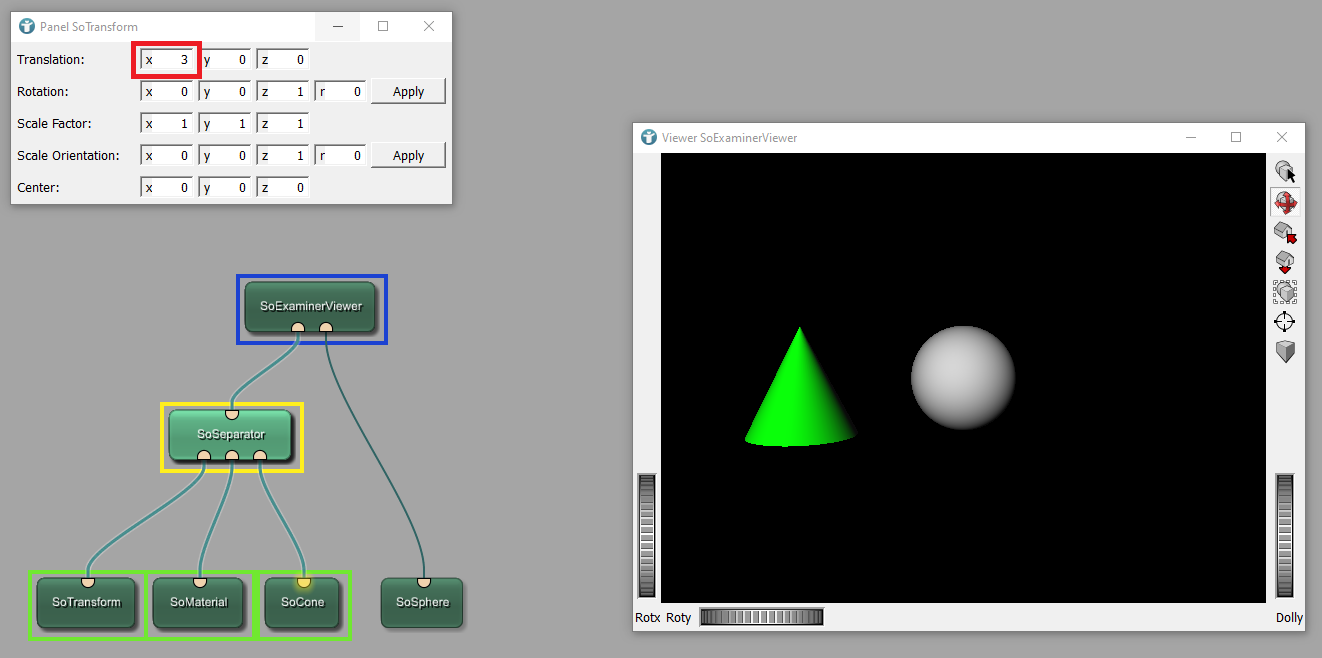Screen dimensions: 1322x658
Task: Activate the view rotation mode tool
Action: (1285, 202)
